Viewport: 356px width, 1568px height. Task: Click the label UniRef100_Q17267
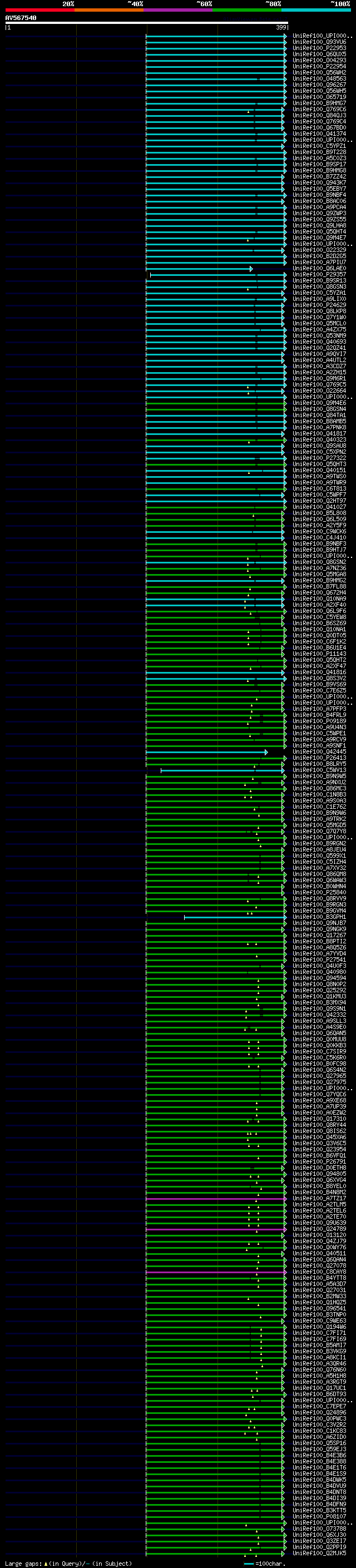coord(319,935)
